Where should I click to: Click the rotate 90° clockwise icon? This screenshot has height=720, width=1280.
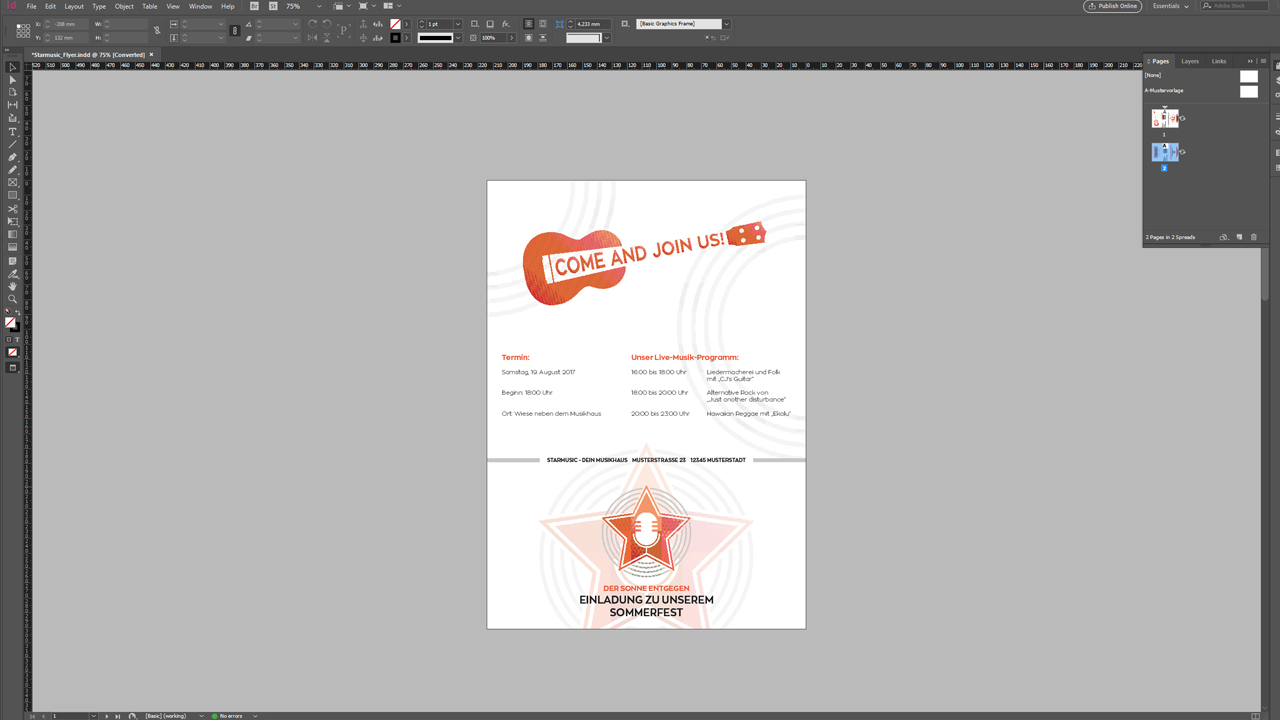pos(312,23)
